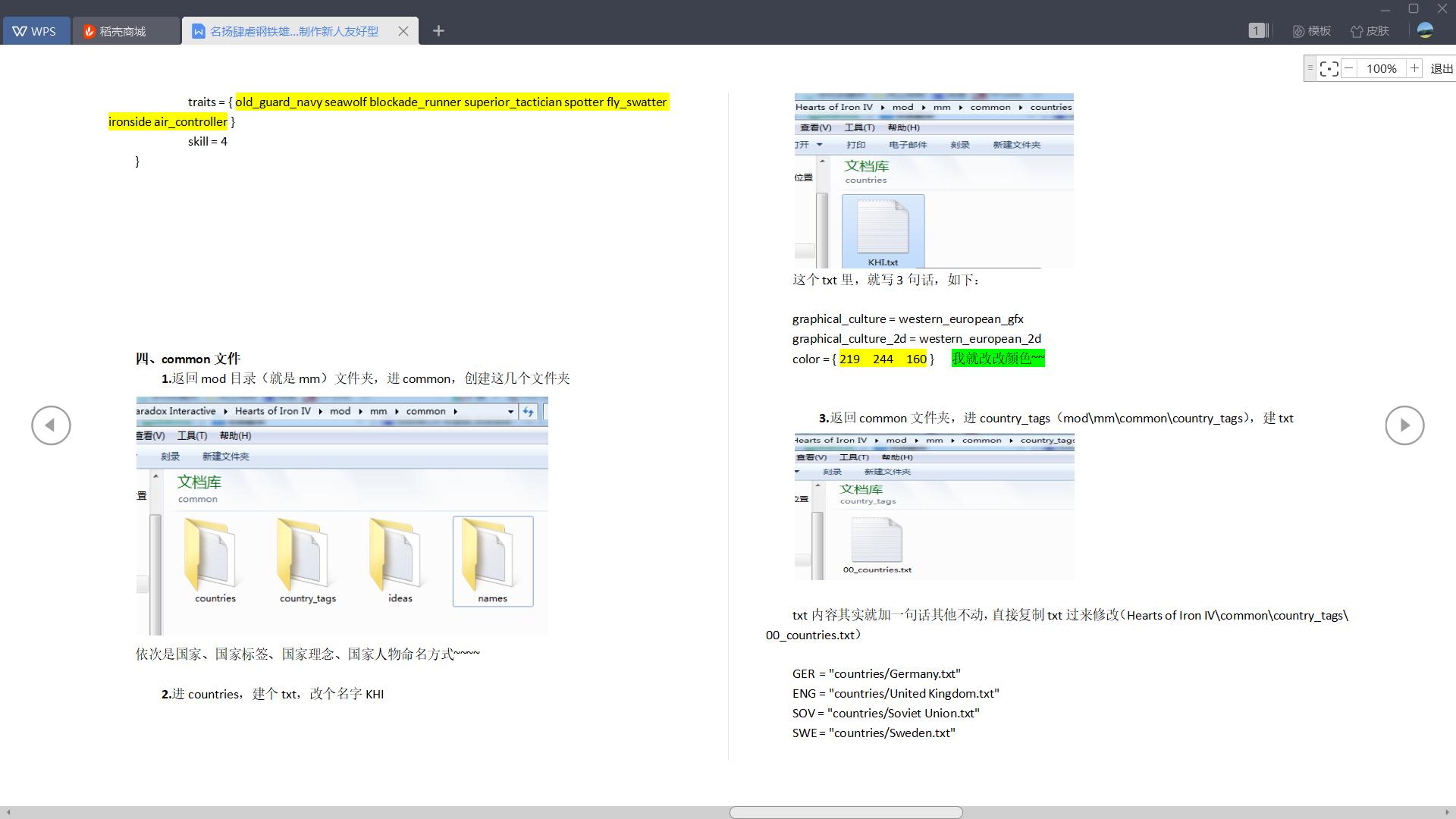
Task: Open the WPS home tab
Action: click(36, 31)
